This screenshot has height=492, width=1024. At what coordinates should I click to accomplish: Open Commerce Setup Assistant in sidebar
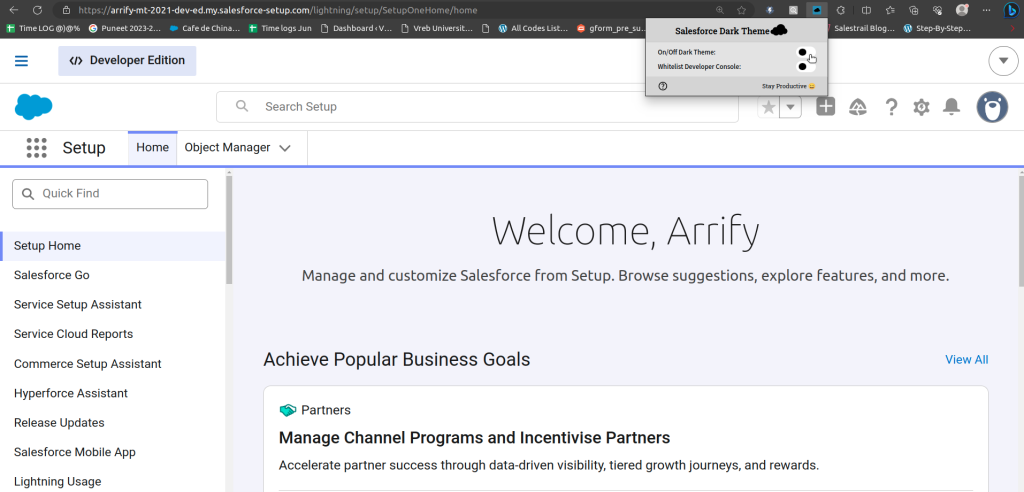[x=88, y=364]
